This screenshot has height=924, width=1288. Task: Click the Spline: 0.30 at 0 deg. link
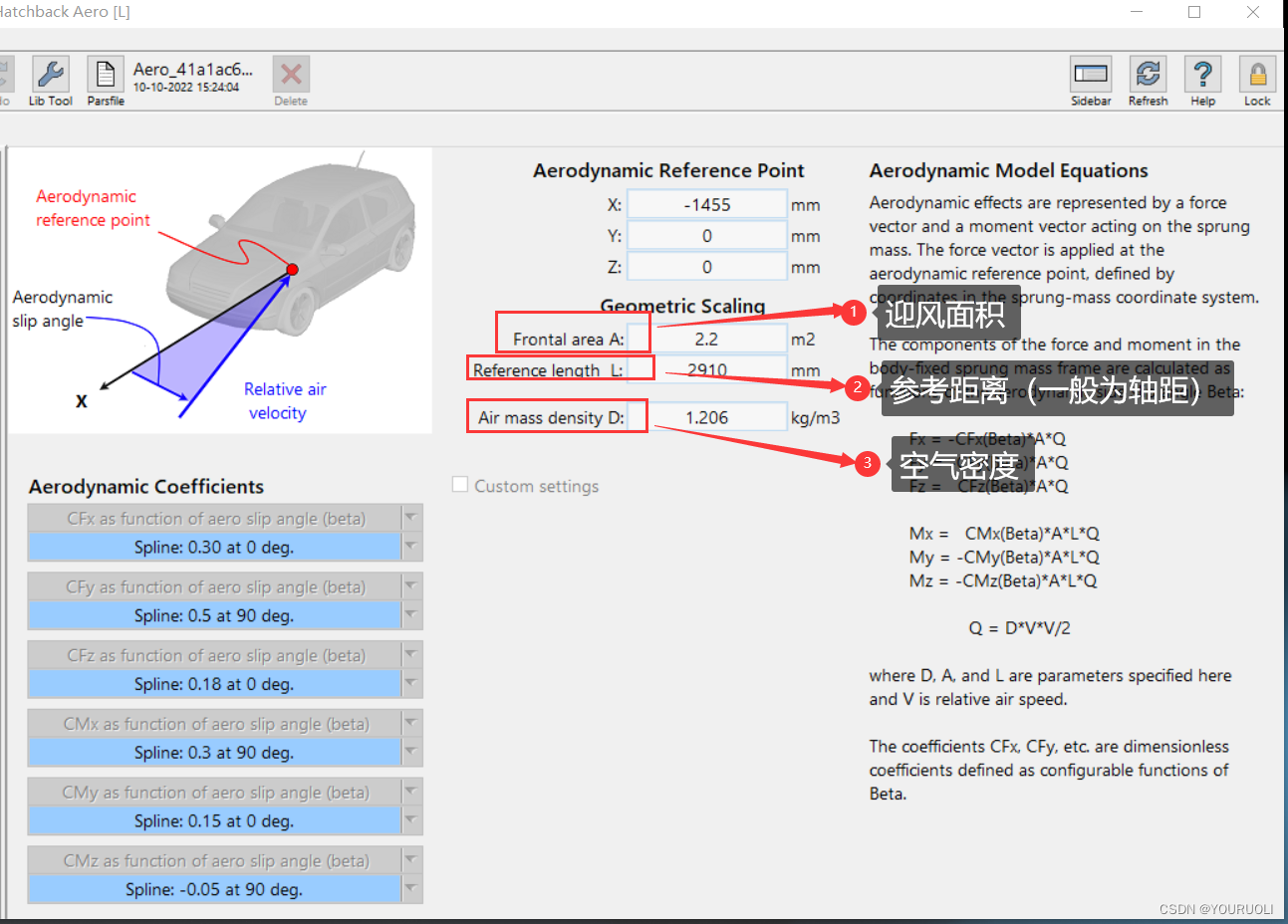(x=214, y=547)
